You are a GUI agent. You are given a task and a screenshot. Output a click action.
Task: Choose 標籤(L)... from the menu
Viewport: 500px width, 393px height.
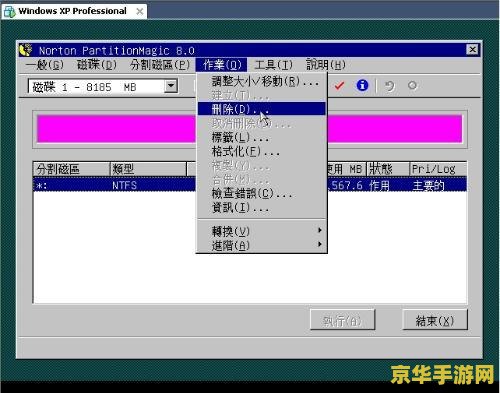point(262,137)
